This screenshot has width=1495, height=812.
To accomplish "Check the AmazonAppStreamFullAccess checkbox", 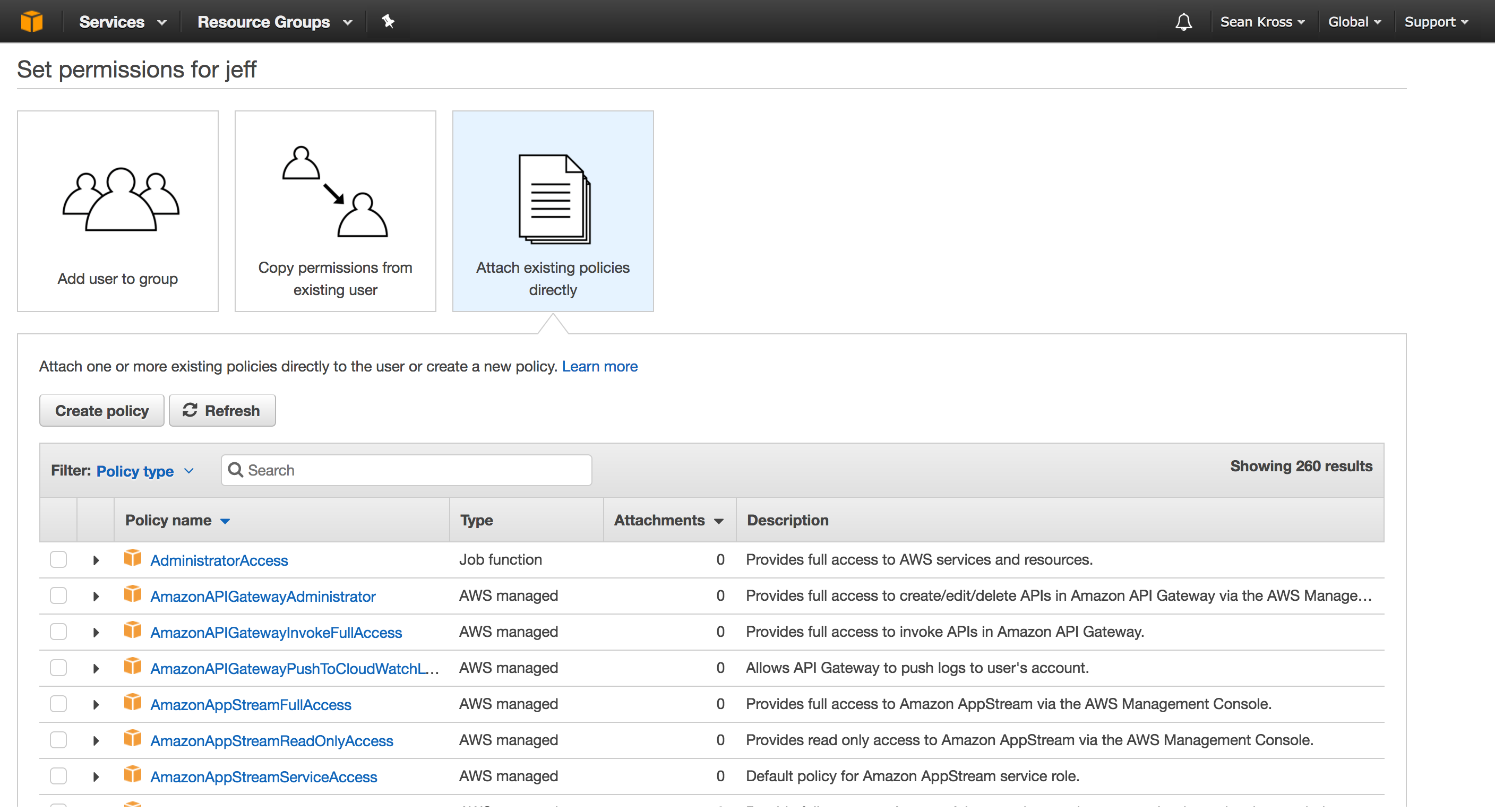I will (x=58, y=704).
